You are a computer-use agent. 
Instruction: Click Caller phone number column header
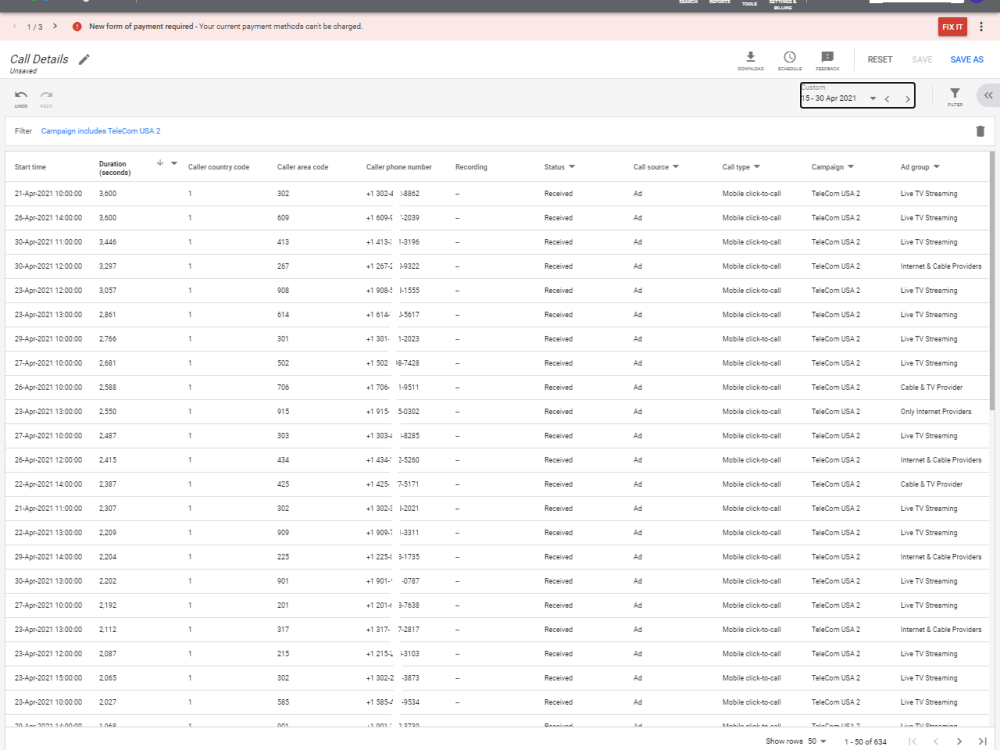399,167
